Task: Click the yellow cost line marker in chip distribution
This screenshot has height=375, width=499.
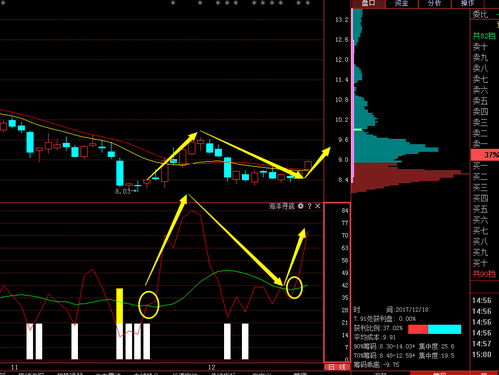Action: [x=357, y=129]
